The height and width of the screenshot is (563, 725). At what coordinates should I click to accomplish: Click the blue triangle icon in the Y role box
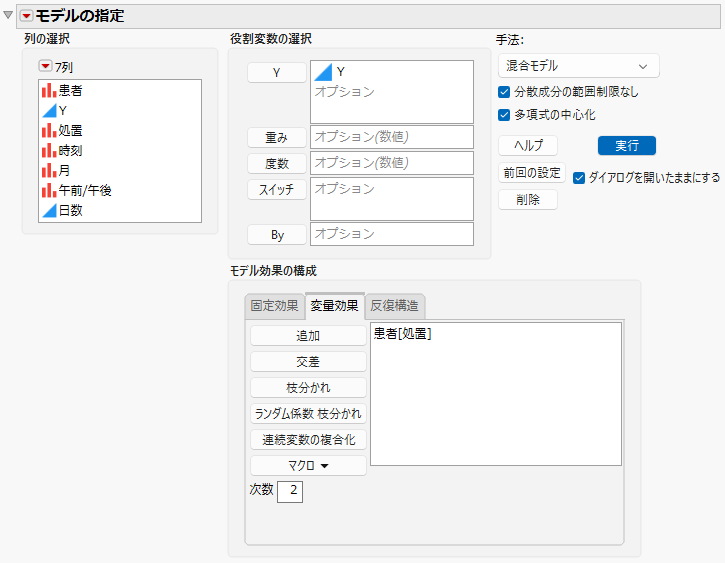[x=323, y=72]
